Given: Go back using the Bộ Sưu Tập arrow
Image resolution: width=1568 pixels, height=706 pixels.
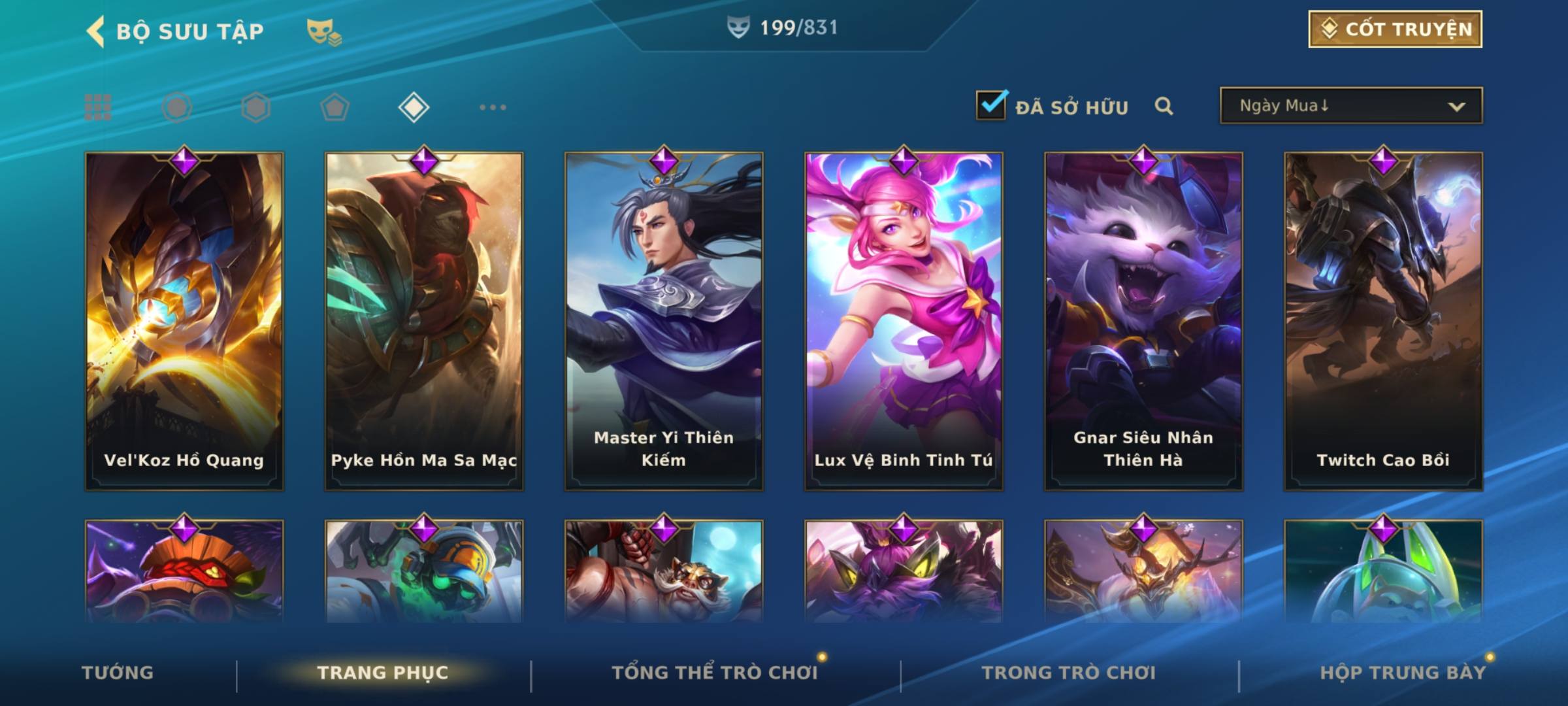Looking at the screenshot, I should click(95, 31).
